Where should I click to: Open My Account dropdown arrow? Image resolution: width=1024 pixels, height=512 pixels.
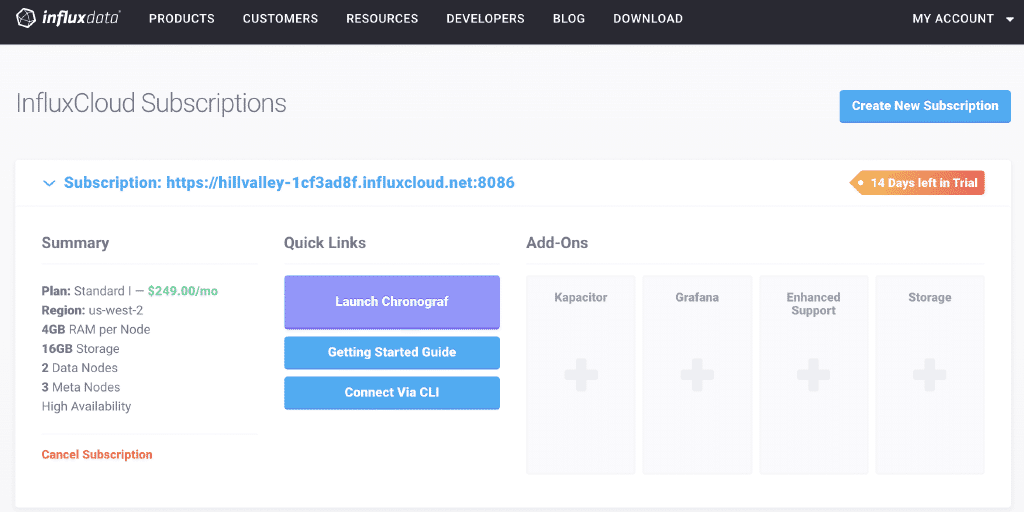pos(1010,19)
